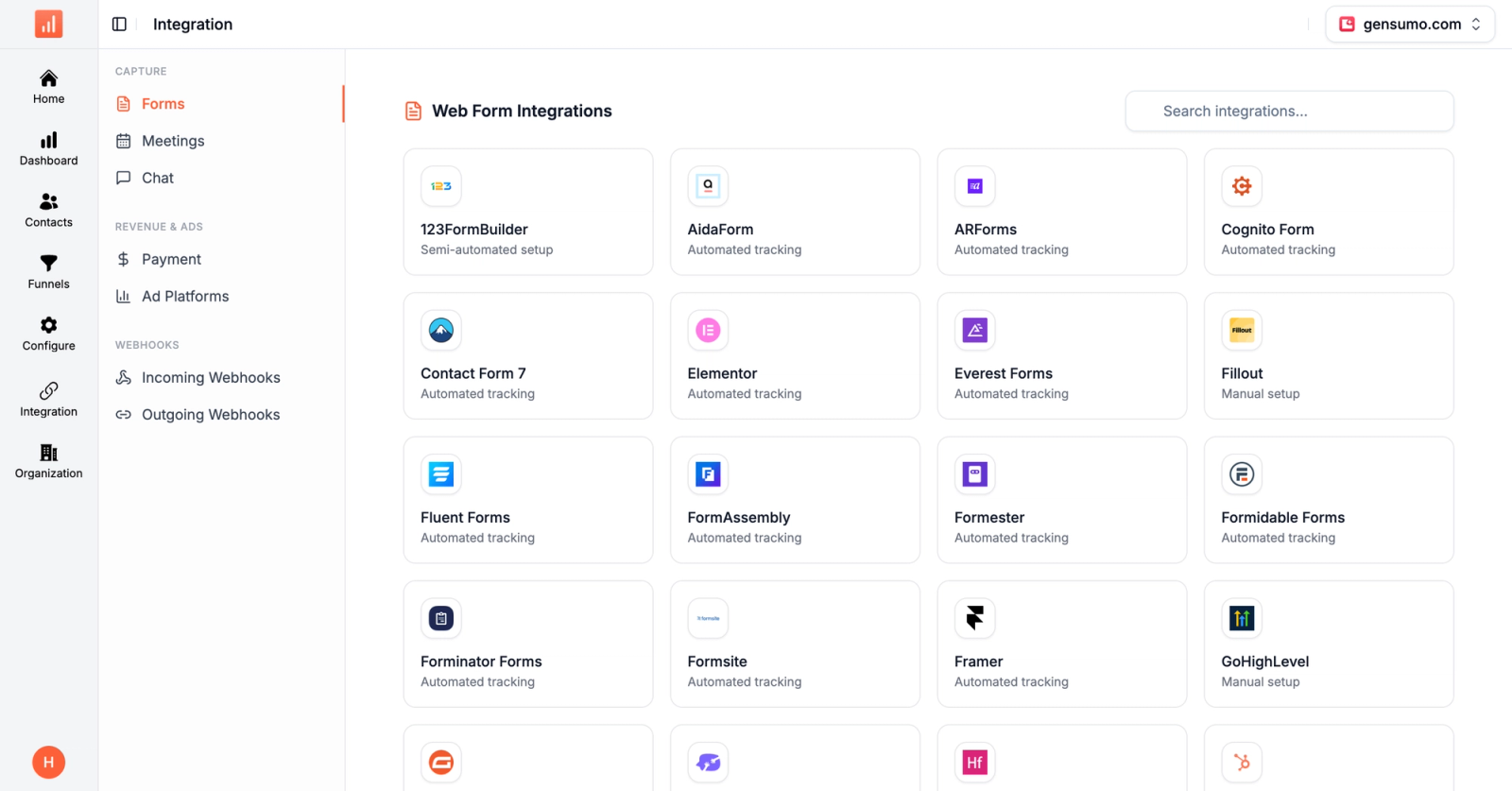Open the Funnels section
Image resolution: width=1512 pixels, height=791 pixels.
click(x=49, y=272)
